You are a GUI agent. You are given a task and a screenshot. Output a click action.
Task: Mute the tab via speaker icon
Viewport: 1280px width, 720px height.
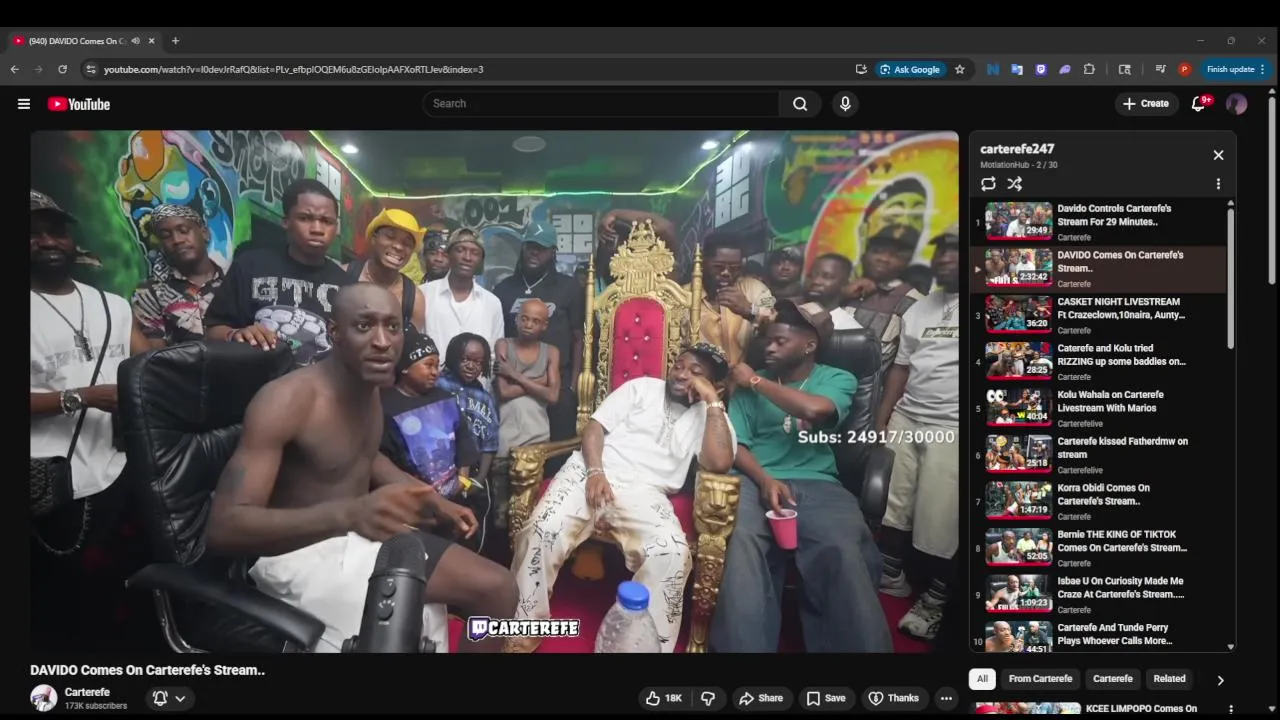pyautogui.click(x=135, y=41)
